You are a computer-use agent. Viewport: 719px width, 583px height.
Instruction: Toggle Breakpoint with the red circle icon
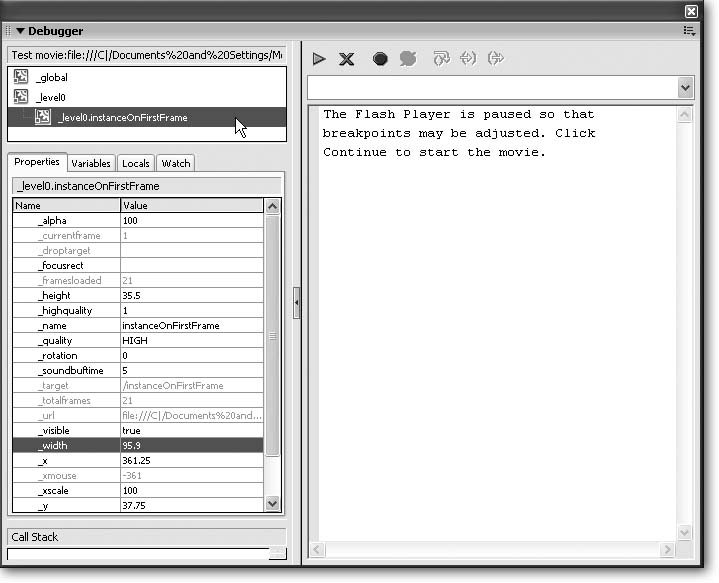380,59
